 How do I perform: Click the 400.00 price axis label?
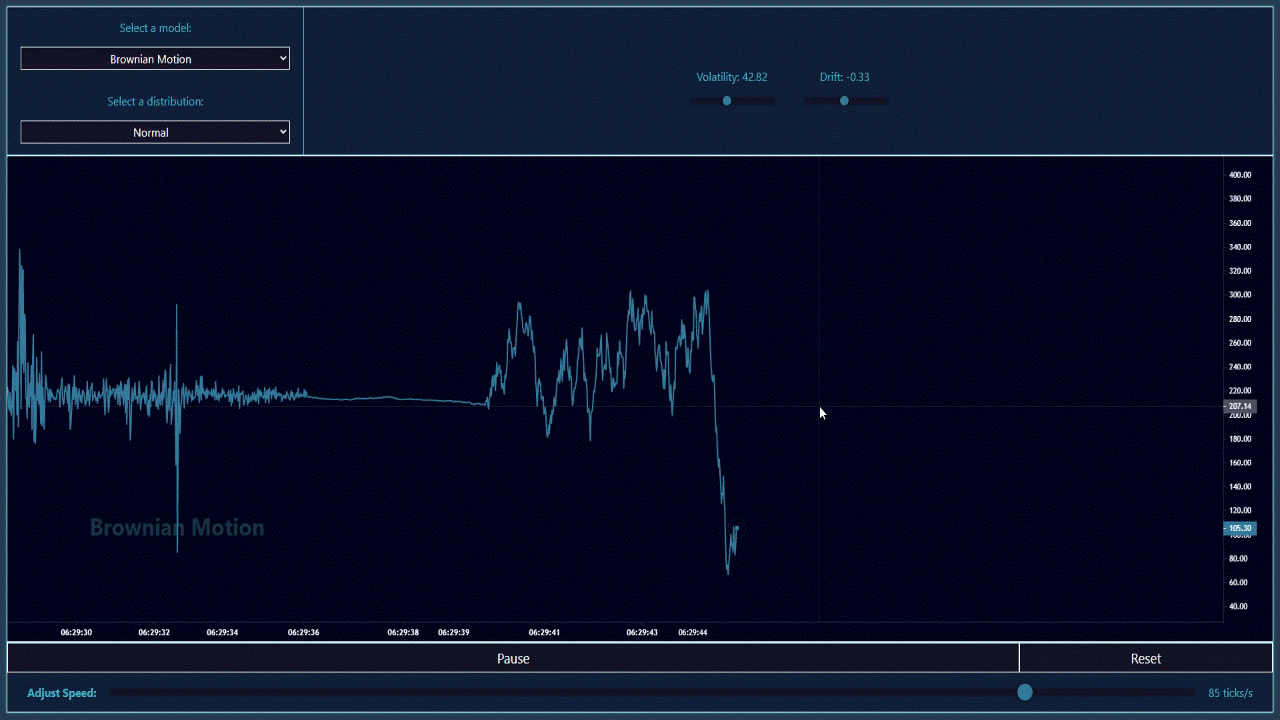pyautogui.click(x=1240, y=175)
